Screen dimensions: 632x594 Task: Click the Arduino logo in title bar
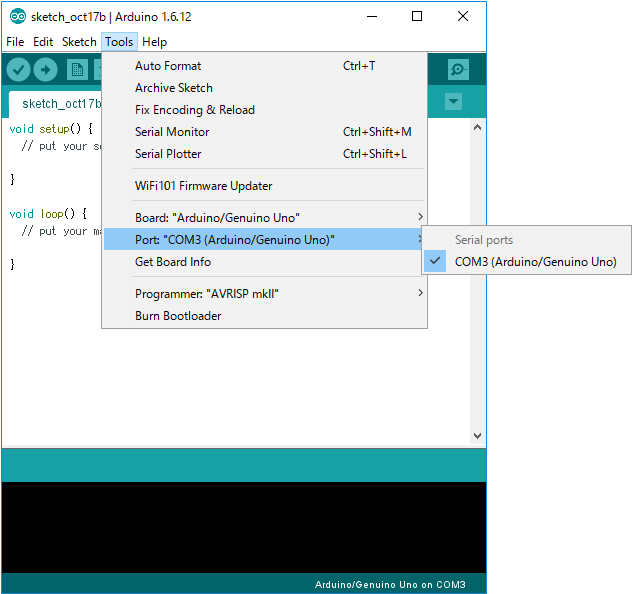(x=18, y=17)
